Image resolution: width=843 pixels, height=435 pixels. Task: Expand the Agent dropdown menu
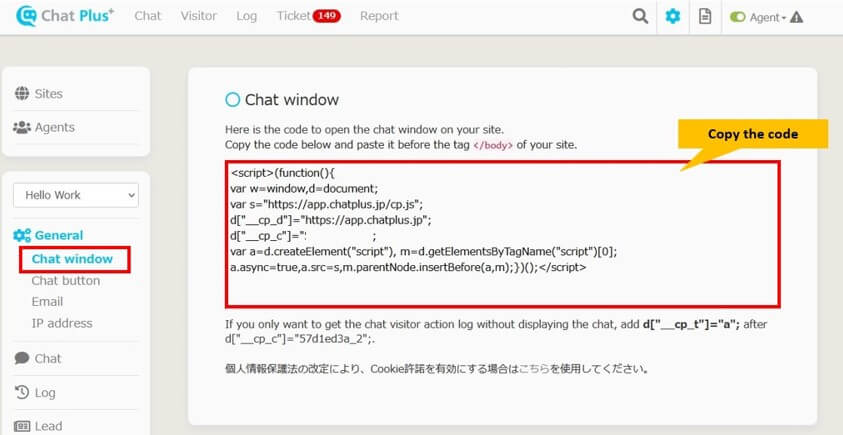pos(768,18)
